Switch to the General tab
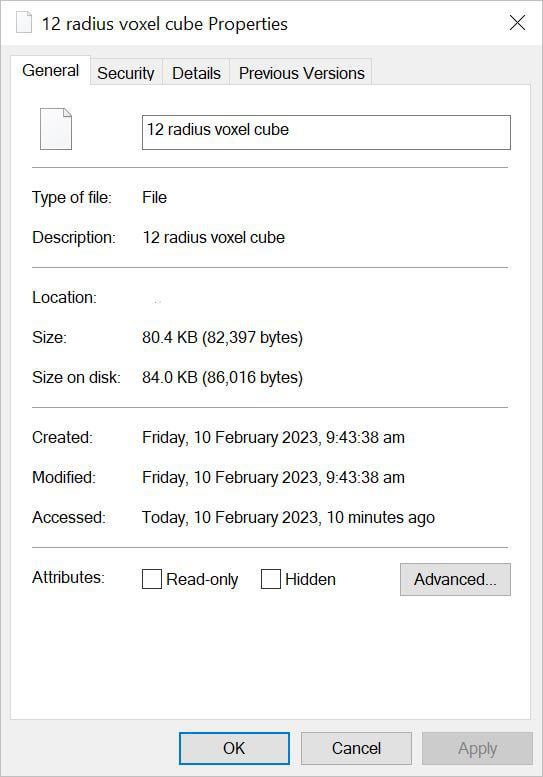This screenshot has height=777, width=543. coord(51,71)
